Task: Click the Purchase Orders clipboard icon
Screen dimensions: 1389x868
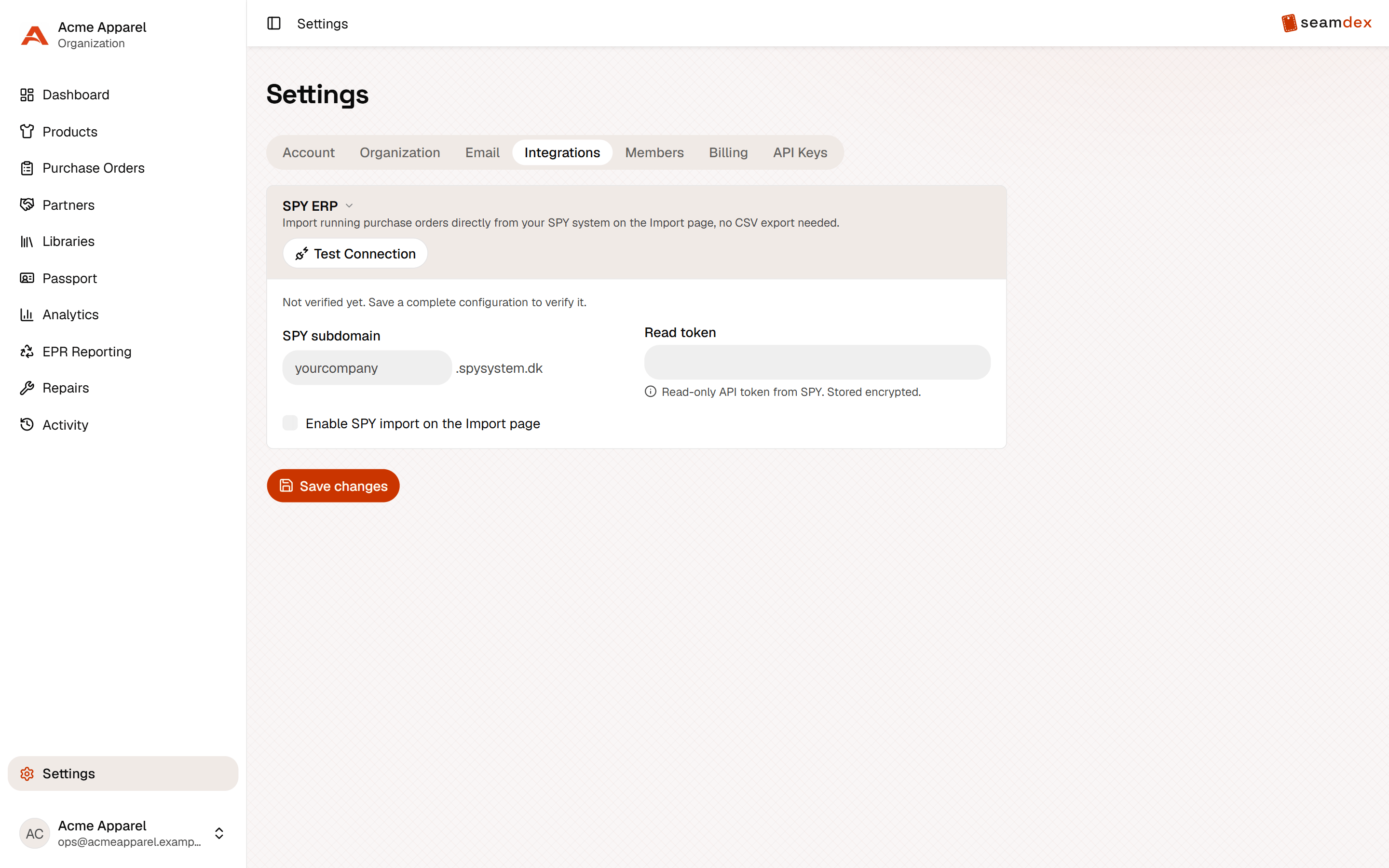Action: point(27,168)
